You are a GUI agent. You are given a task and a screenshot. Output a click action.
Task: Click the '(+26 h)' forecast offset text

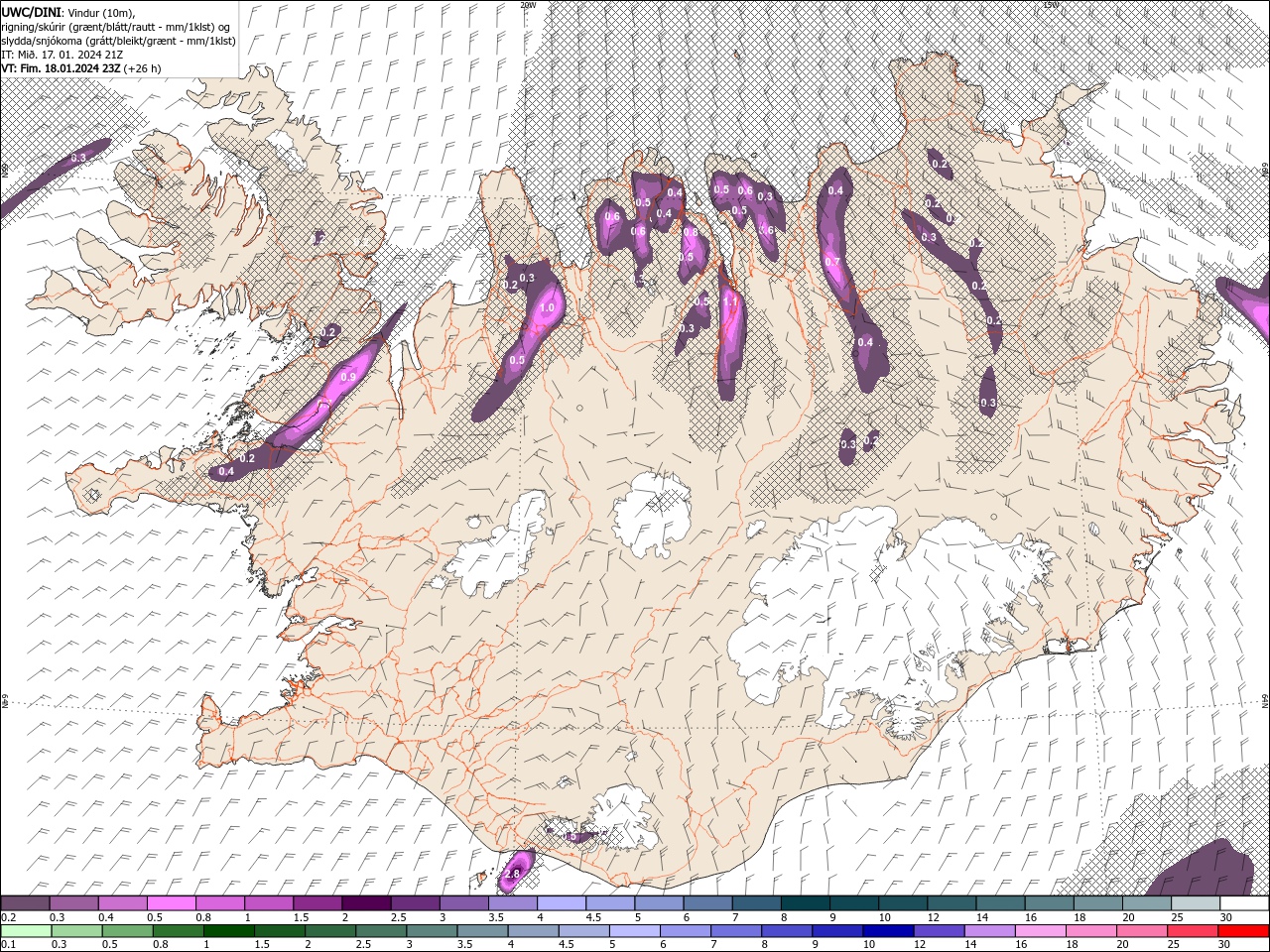tap(143, 68)
